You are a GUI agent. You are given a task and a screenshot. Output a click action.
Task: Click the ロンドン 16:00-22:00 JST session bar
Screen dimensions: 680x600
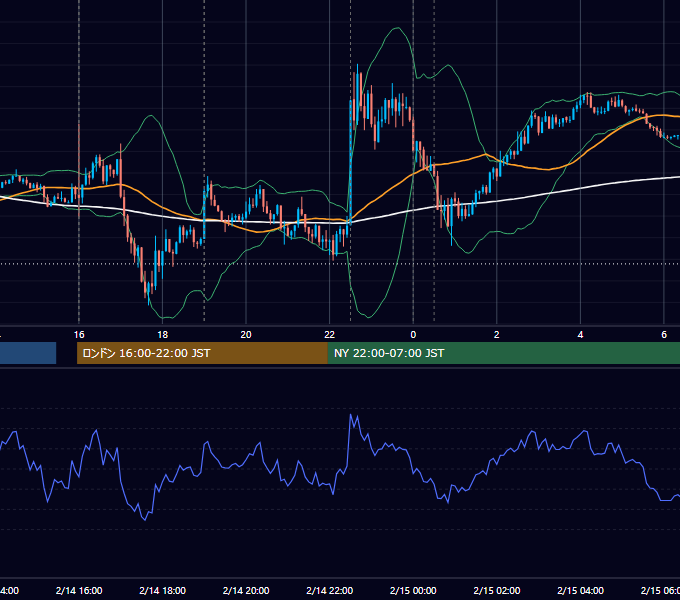coord(202,353)
